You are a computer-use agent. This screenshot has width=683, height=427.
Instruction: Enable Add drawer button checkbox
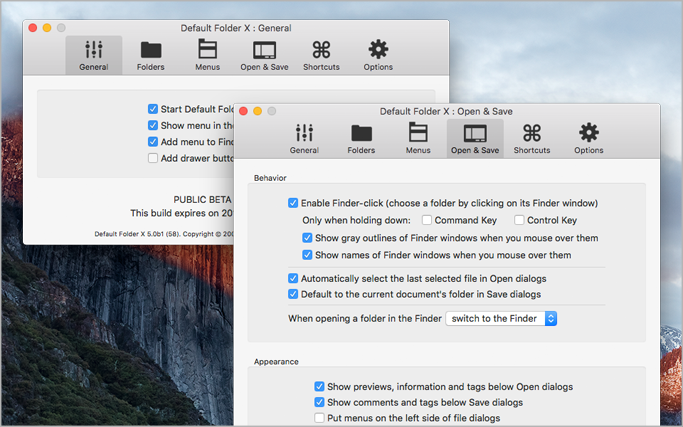pos(153,158)
